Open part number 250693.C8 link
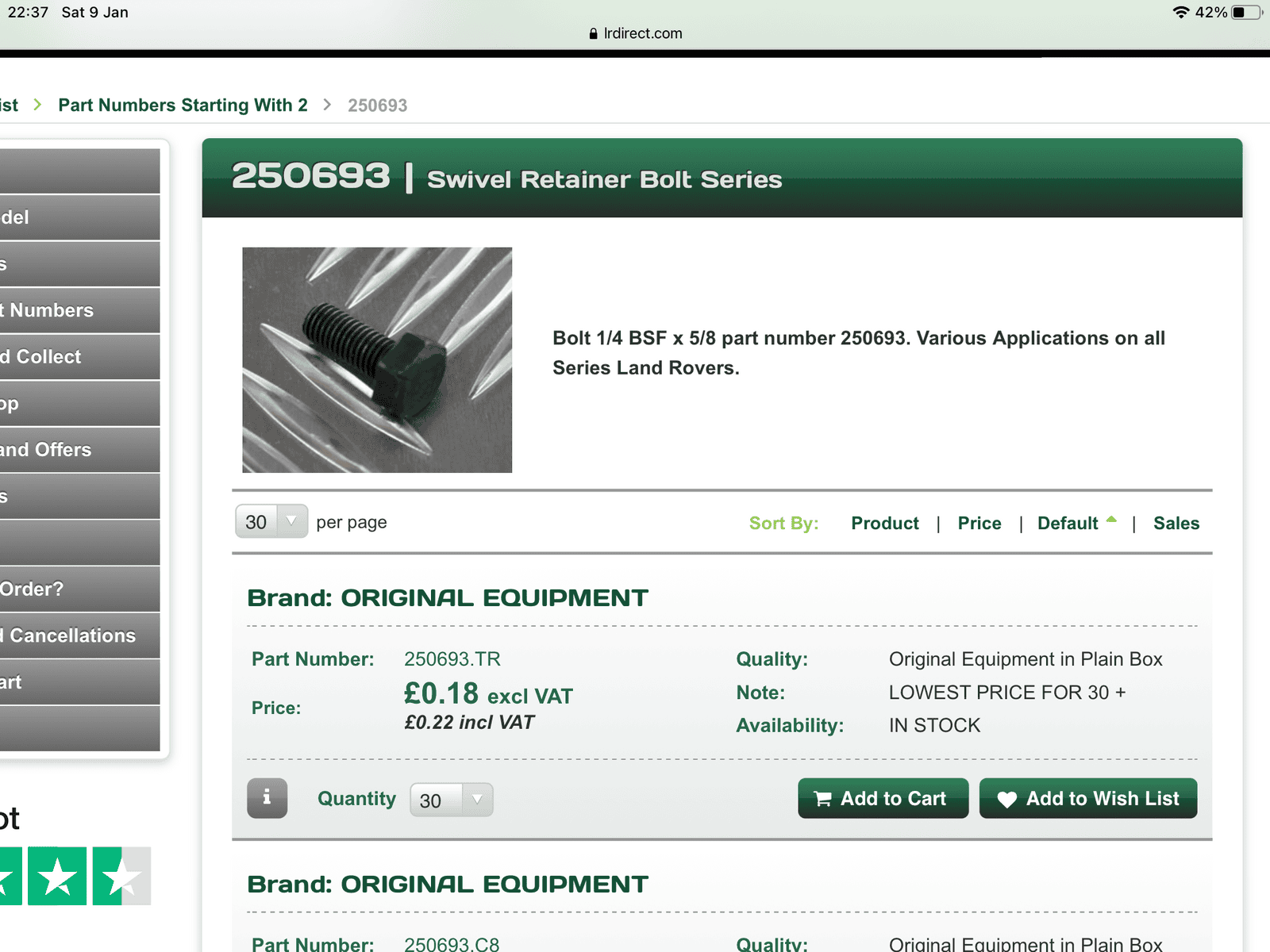1270x952 pixels. click(452, 944)
